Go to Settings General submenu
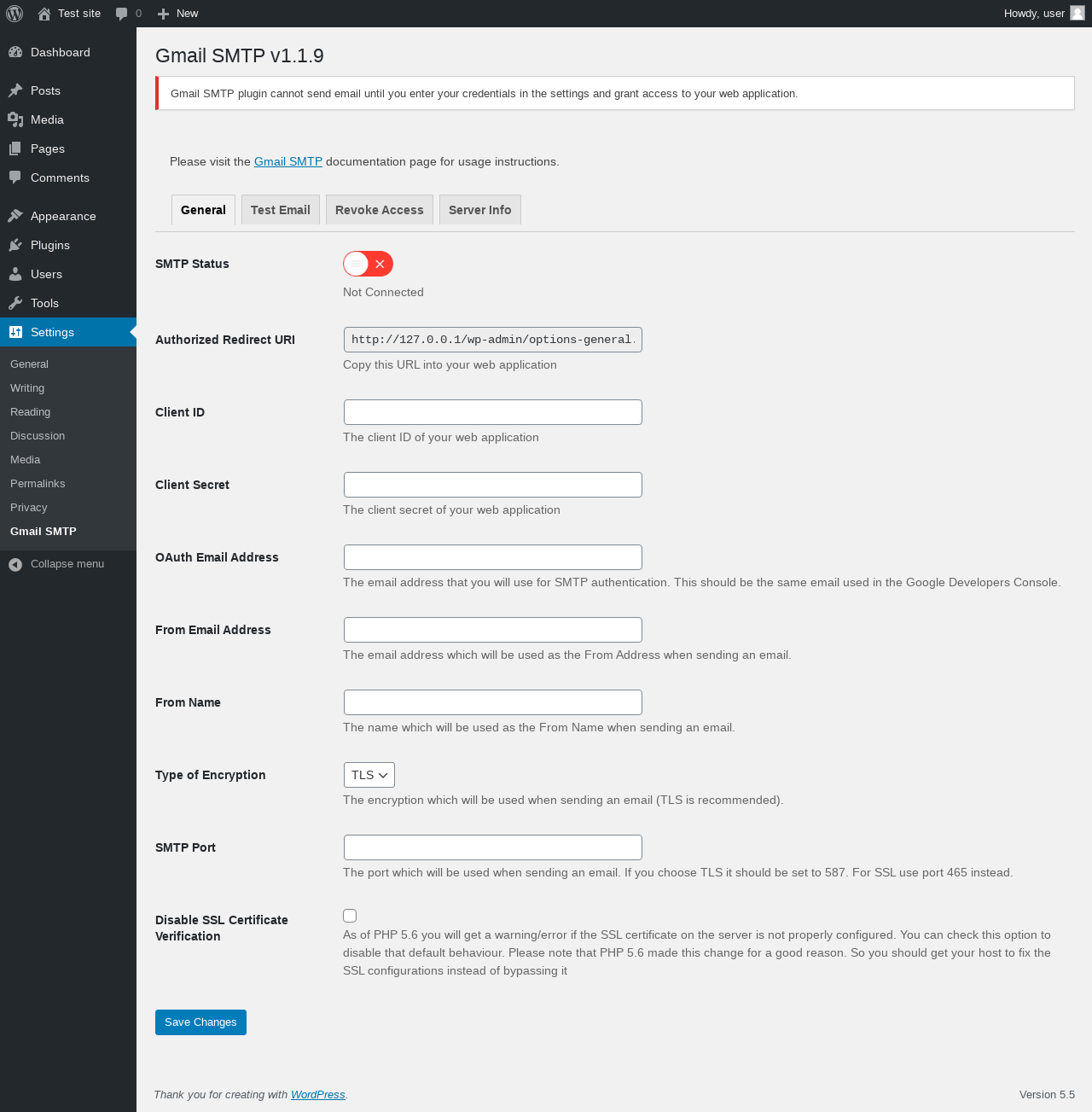 click(x=29, y=364)
